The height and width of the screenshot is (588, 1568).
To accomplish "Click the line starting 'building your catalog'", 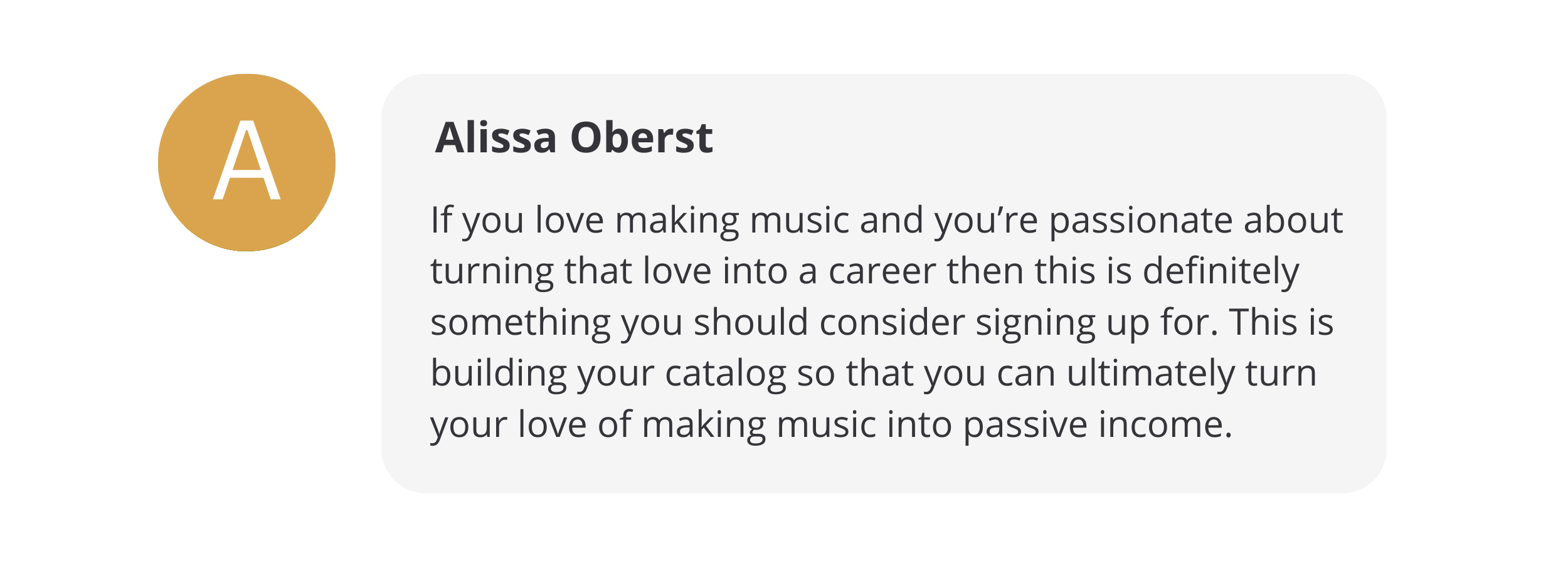I will [873, 374].
